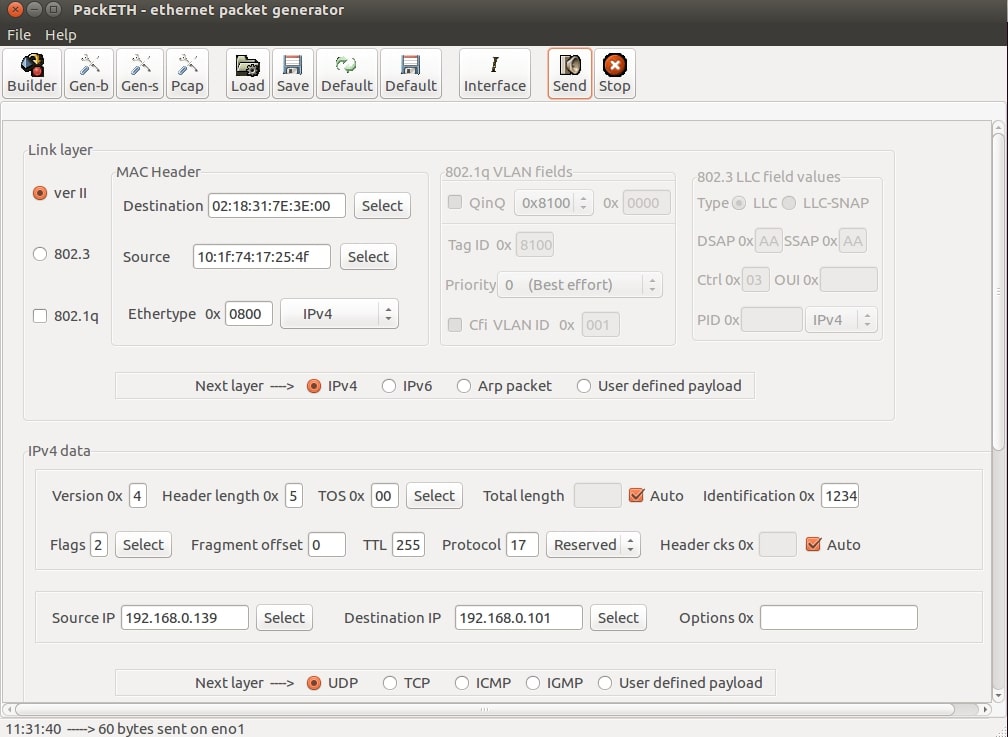Click Select next to Destination MAC address
Image resolution: width=1008 pixels, height=737 pixels.
[x=382, y=206]
